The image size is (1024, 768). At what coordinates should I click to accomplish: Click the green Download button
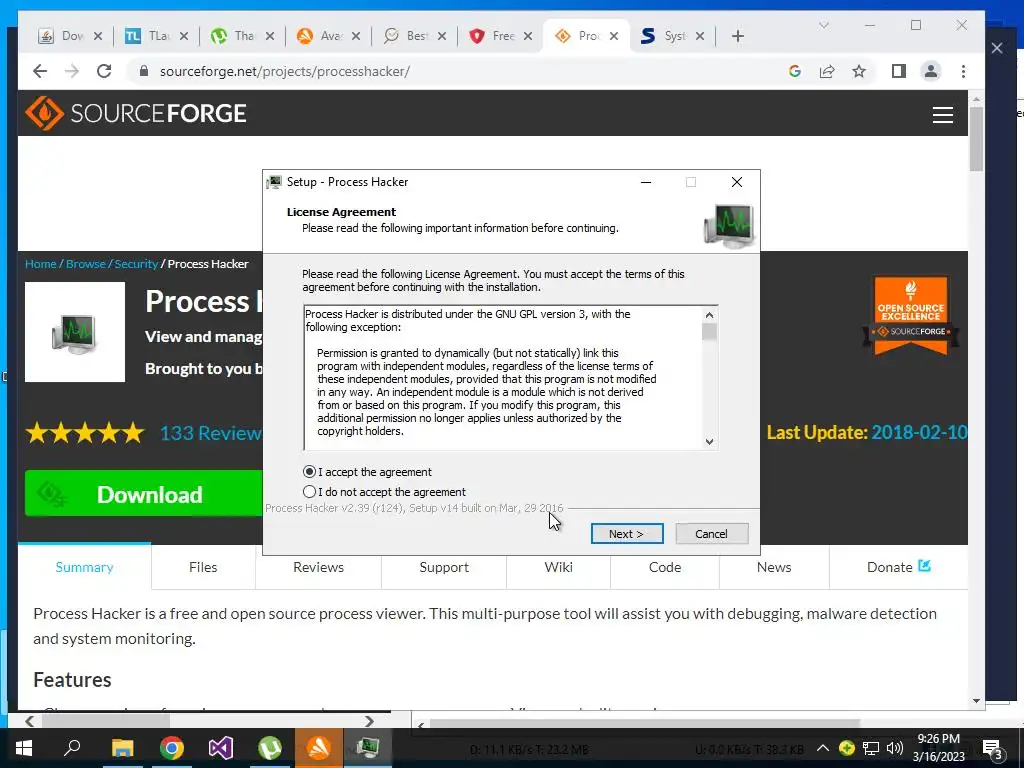click(x=144, y=494)
